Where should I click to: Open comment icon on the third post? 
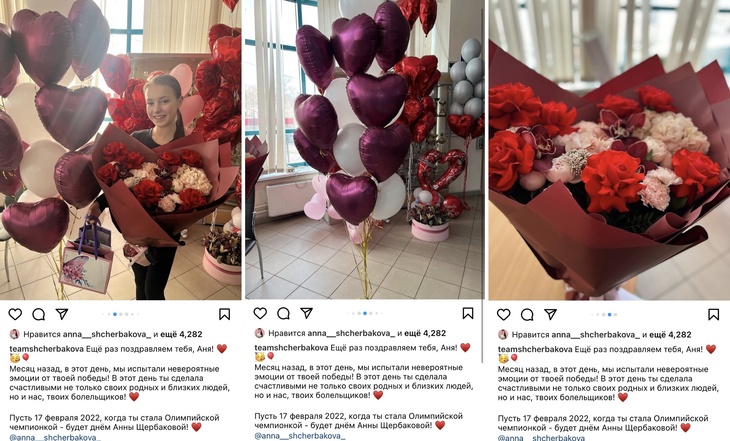[x=527, y=314]
